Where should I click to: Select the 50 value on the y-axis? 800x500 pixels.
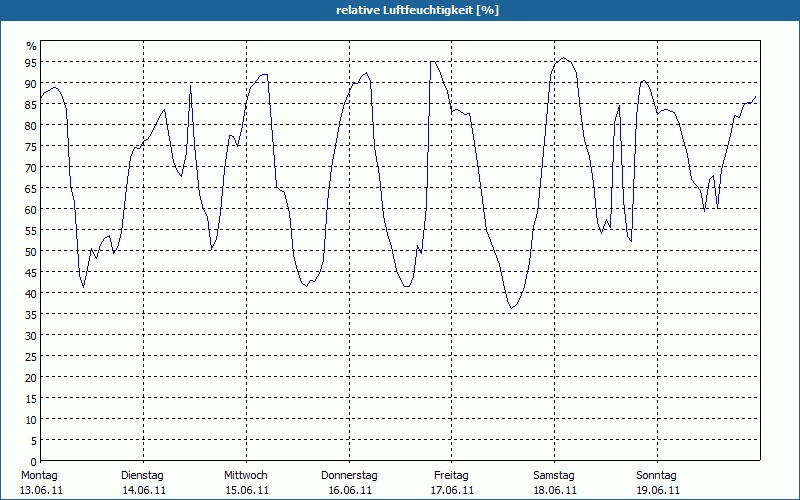tap(31, 252)
